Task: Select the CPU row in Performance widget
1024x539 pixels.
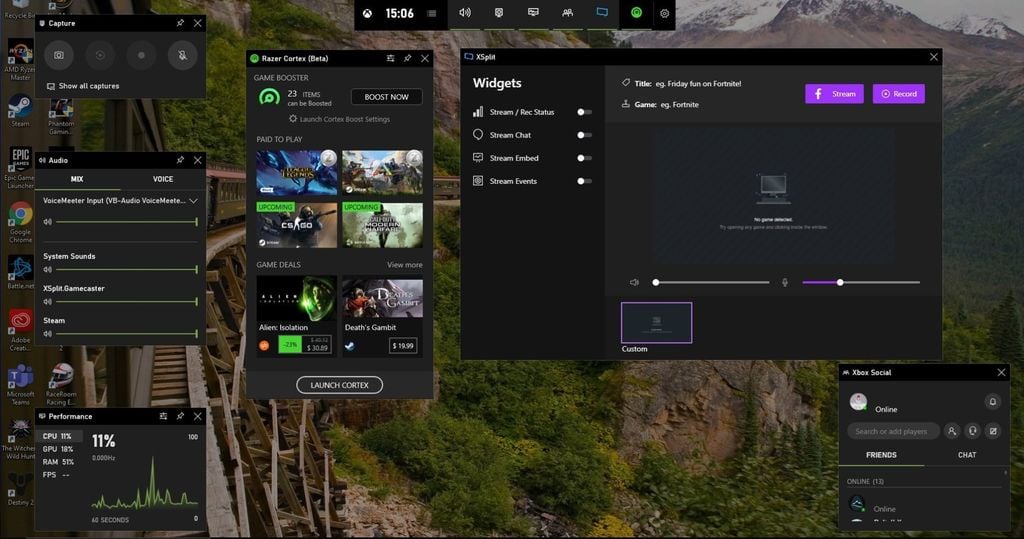Action: (x=59, y=436)
